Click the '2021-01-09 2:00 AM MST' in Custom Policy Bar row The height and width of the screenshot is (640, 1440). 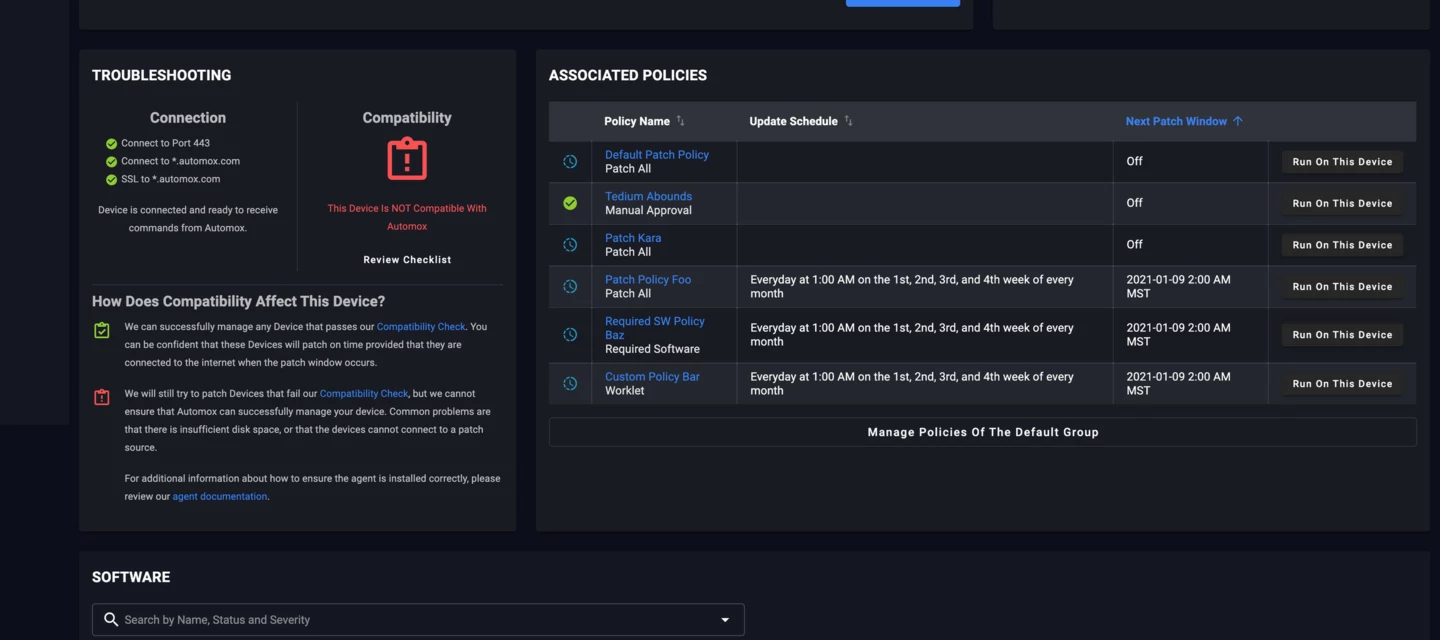point(1178,384)
